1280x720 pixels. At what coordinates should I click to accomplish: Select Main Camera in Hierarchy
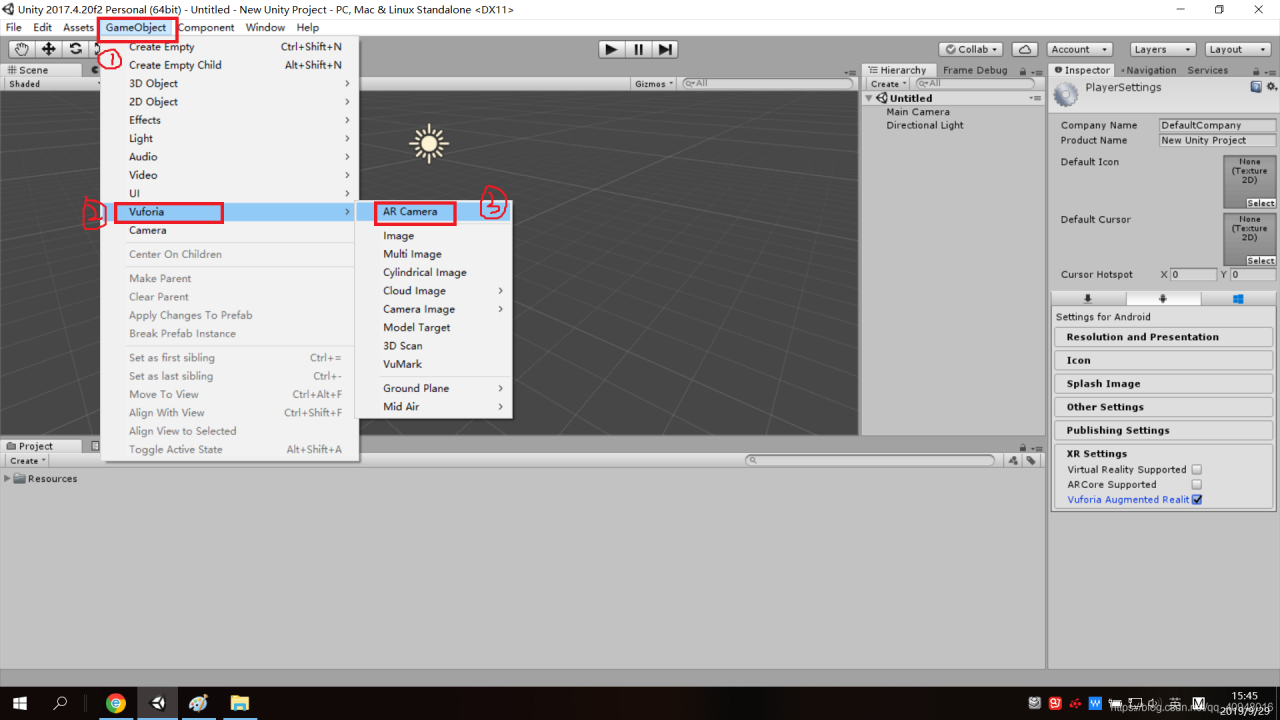pyautogui.click(x=917, y=112)
